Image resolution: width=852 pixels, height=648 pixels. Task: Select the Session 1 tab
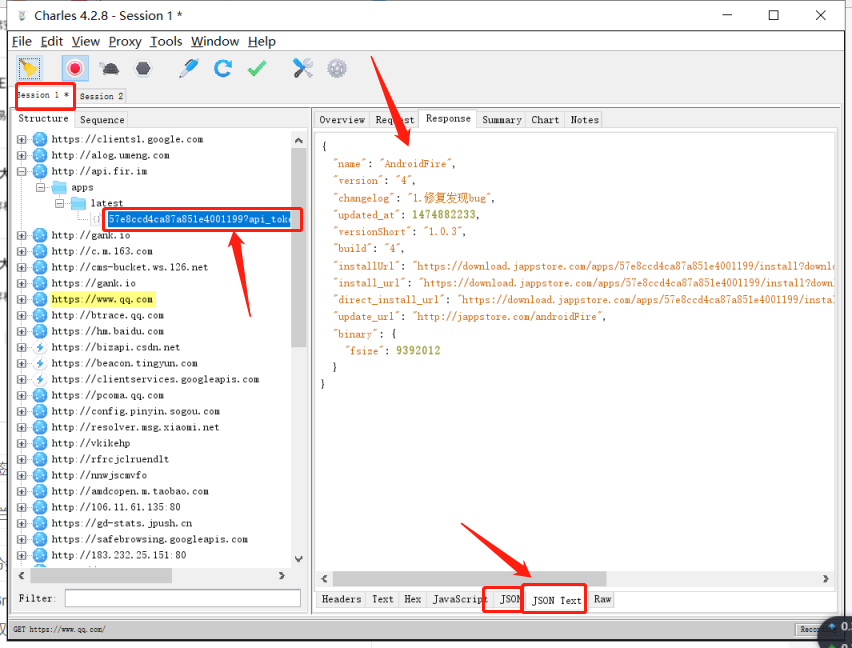[x=43, y=95]
